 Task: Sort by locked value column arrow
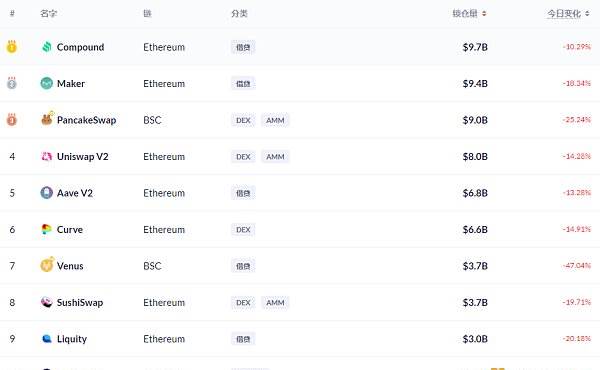tap(484, 14)
